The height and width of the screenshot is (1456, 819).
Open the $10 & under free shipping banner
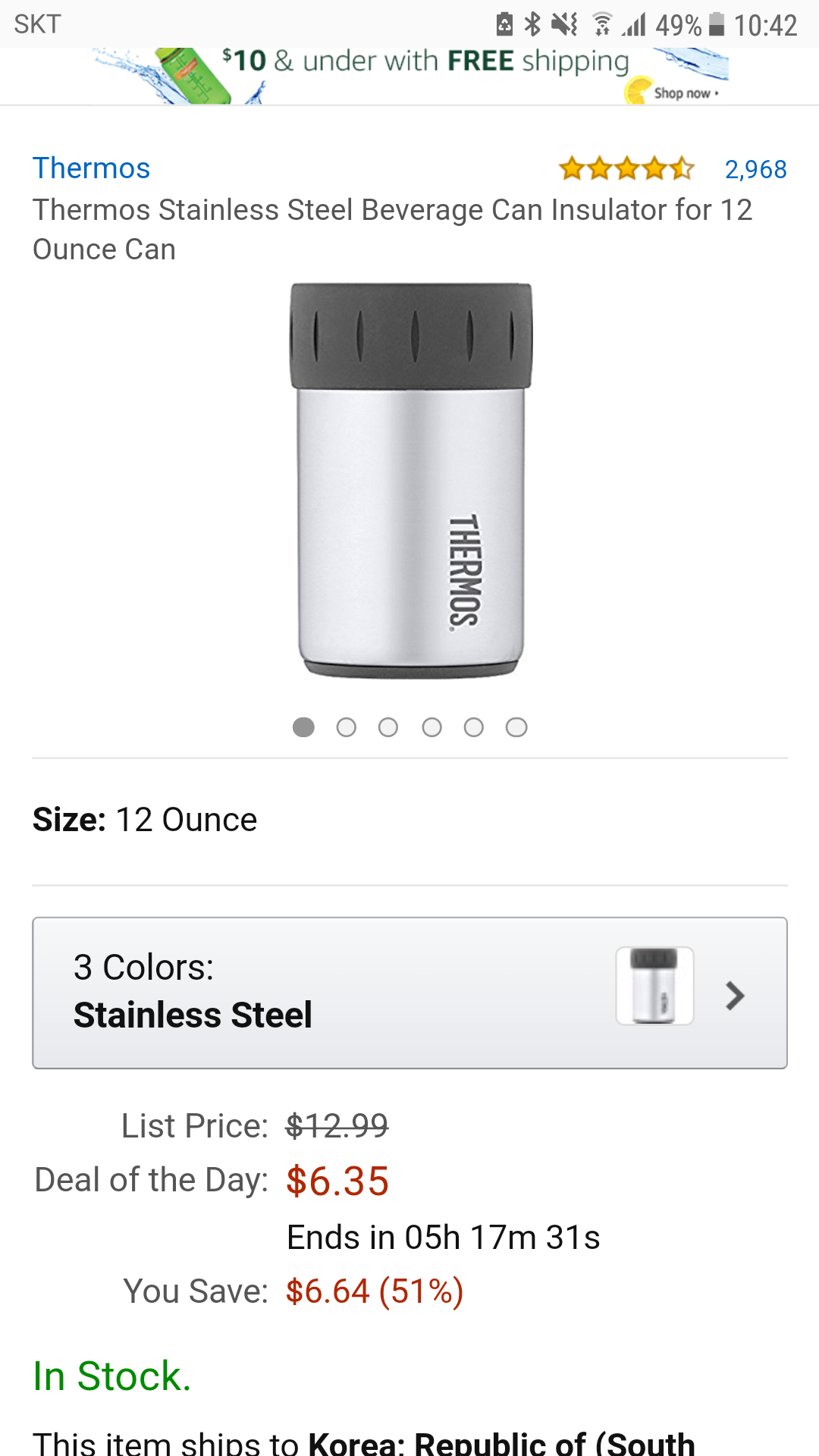tap(425, 62)
